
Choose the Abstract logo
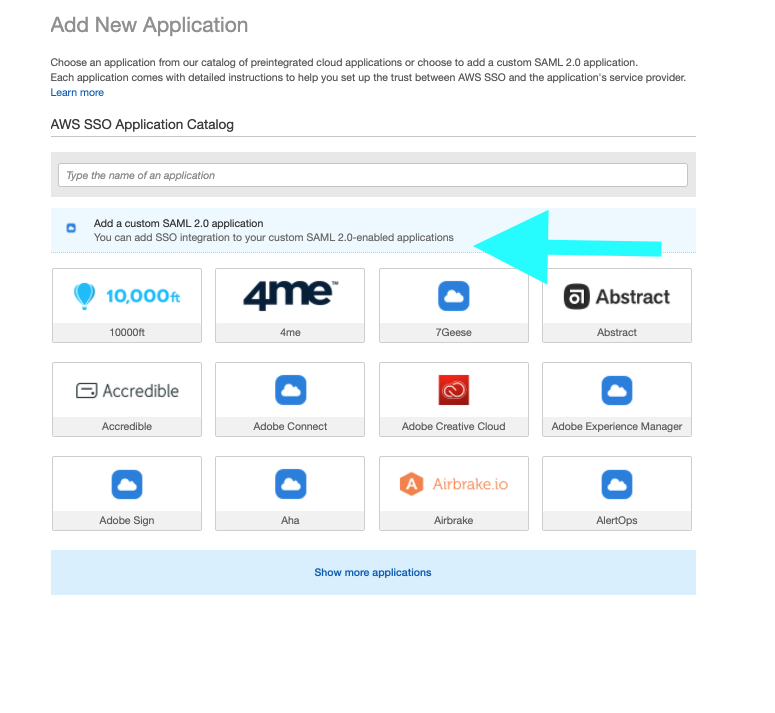coord(616,296)
